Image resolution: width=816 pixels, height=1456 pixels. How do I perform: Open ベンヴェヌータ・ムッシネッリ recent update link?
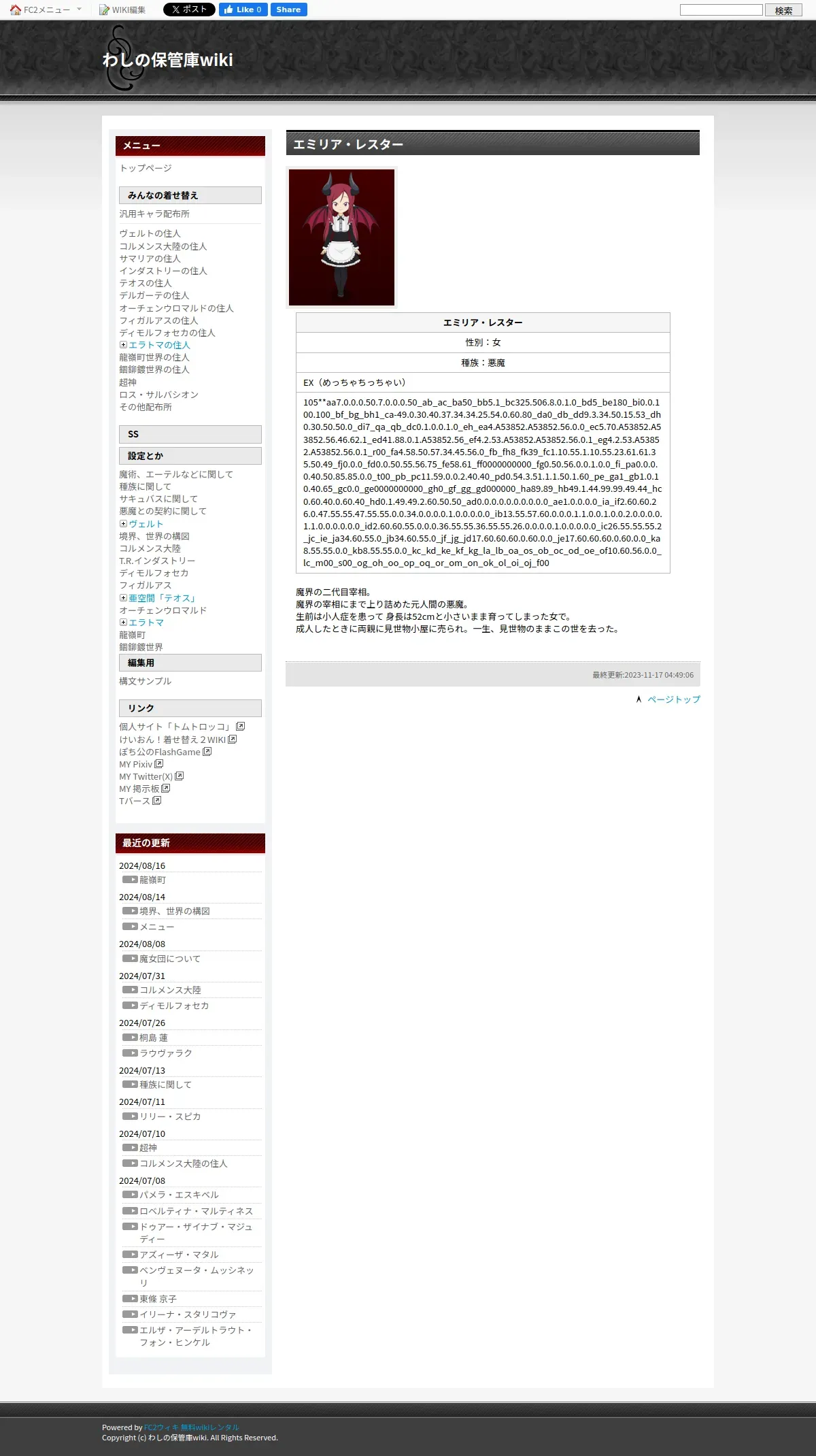point(197,1276)
